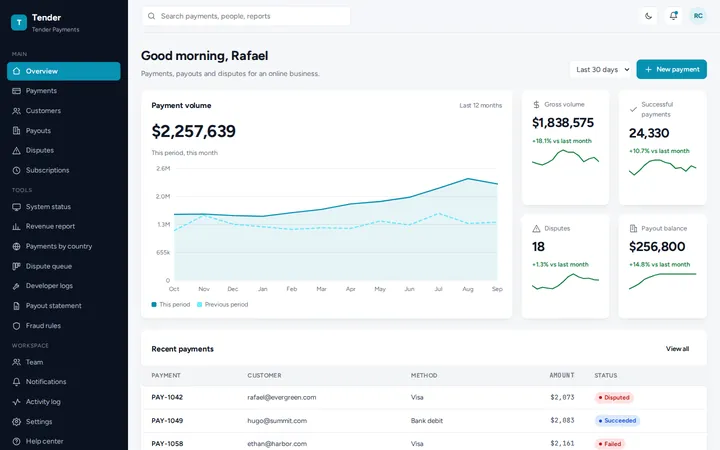This screenshot has height=450, width=720.
Task: Click View all recent payments
Action: tap(677, 349)
